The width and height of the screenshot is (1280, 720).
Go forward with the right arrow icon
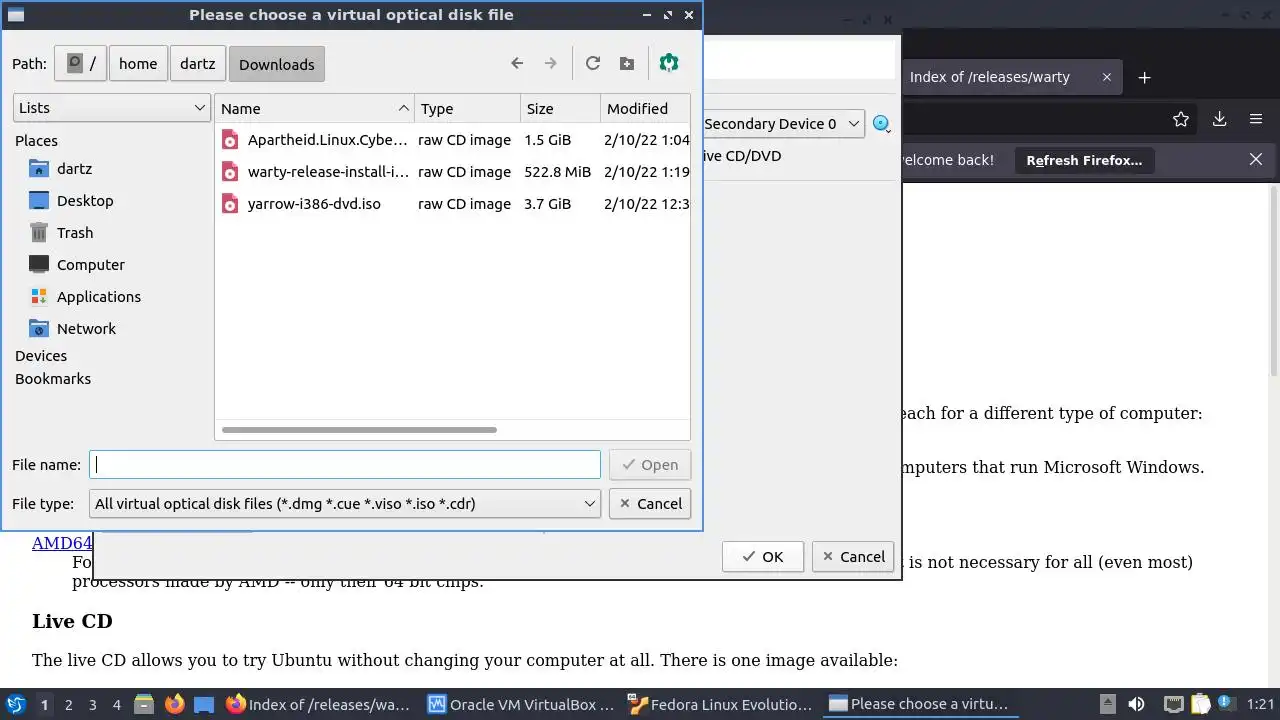coord(550,63)
